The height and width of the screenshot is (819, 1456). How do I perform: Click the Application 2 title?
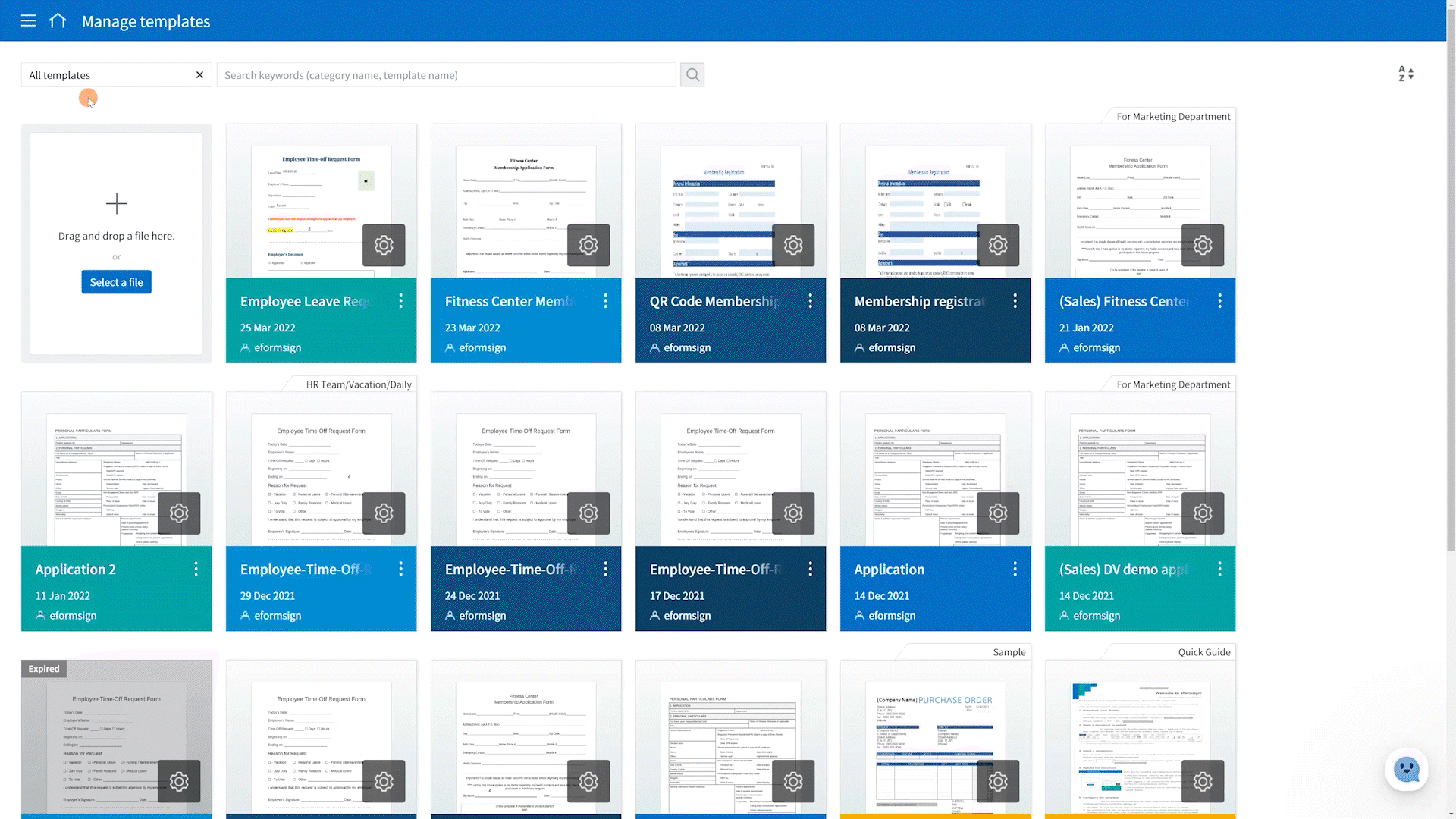click(76, 570)
